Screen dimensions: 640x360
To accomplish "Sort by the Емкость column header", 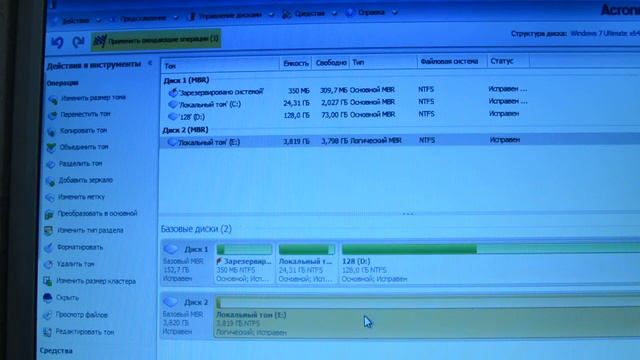I will [x=296, y=63].
